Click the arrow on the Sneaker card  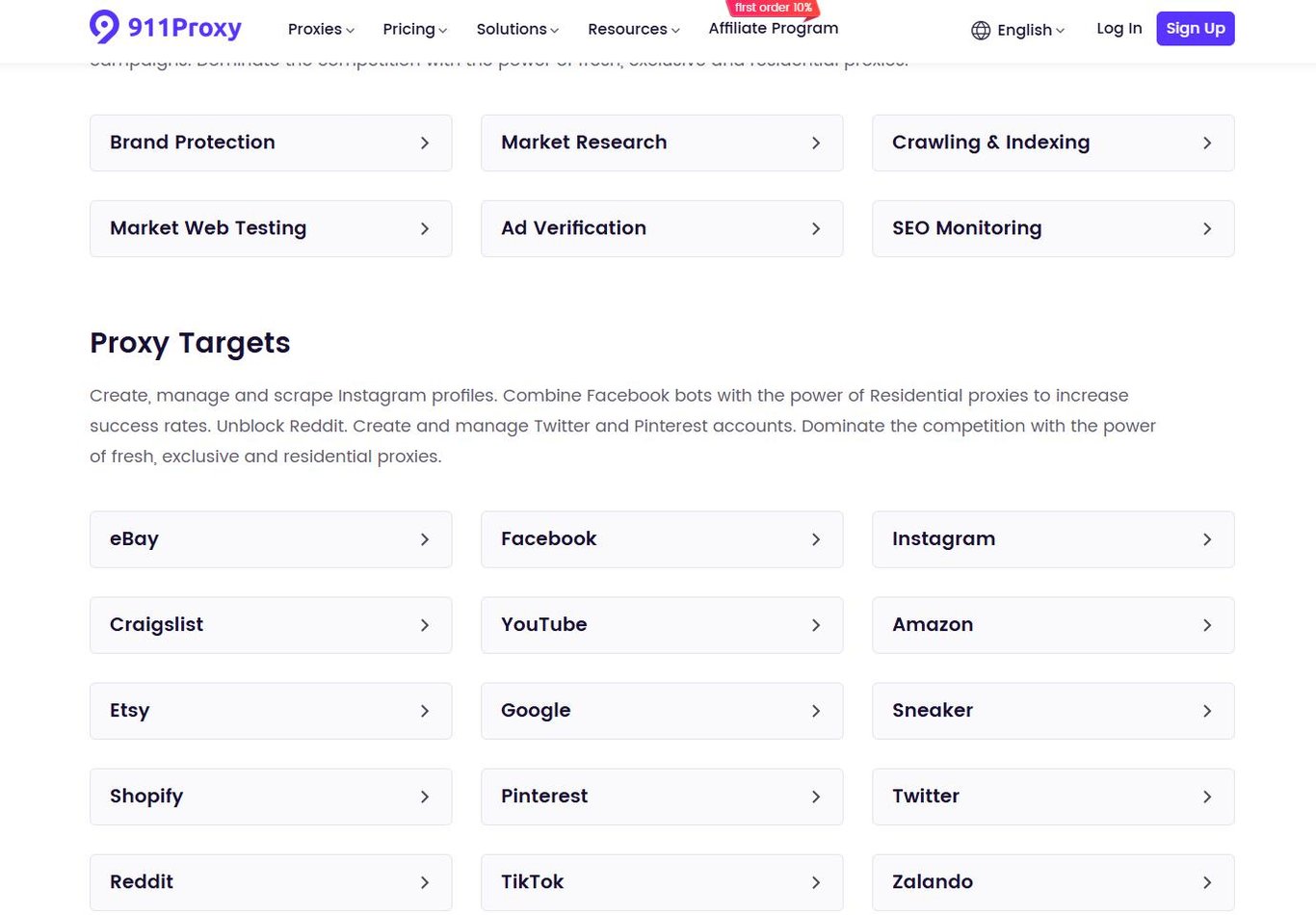pyautogui.click(x=1207, y=711)
